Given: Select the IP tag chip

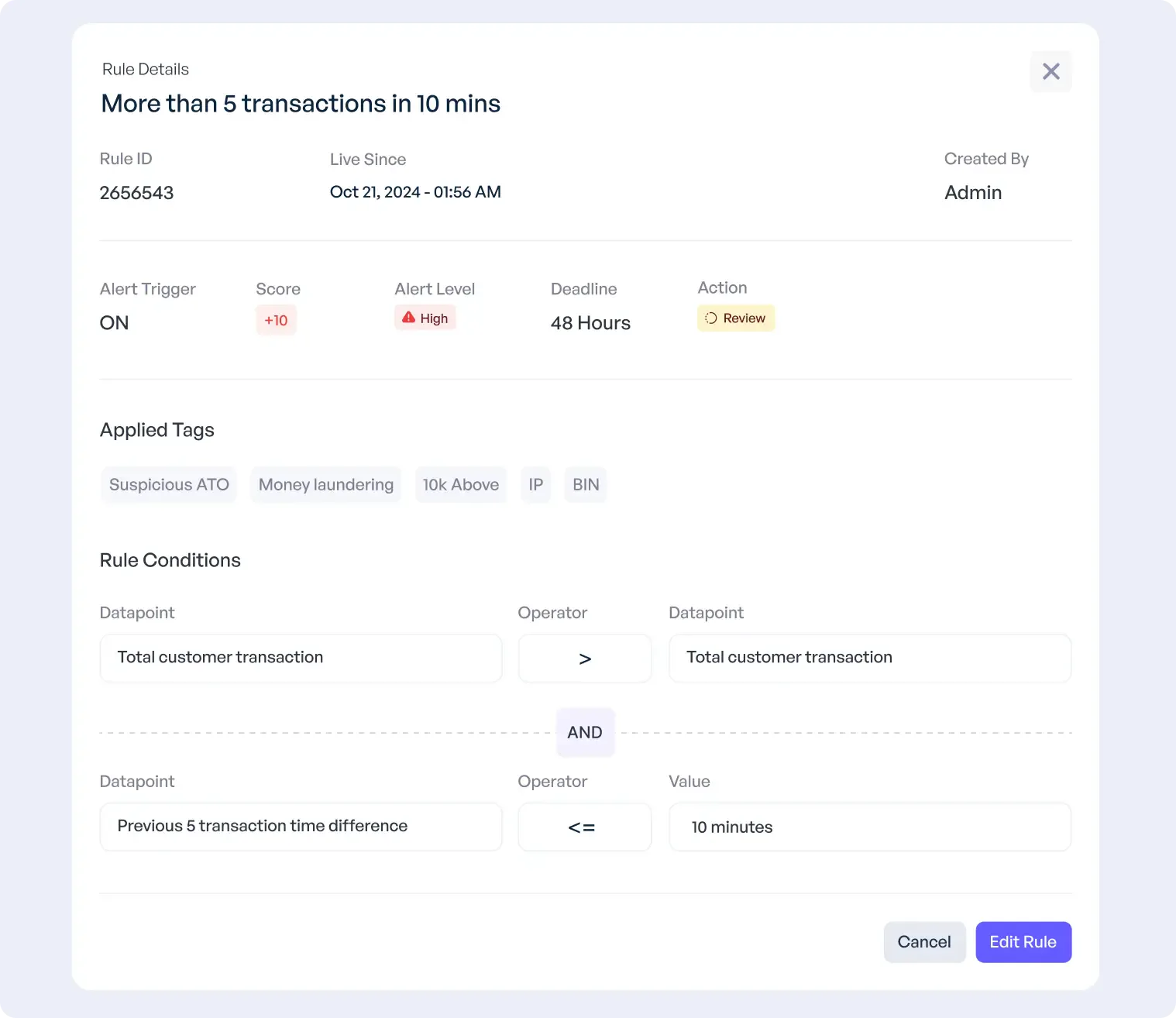Looking at the screenshot, I should [535, 485].
